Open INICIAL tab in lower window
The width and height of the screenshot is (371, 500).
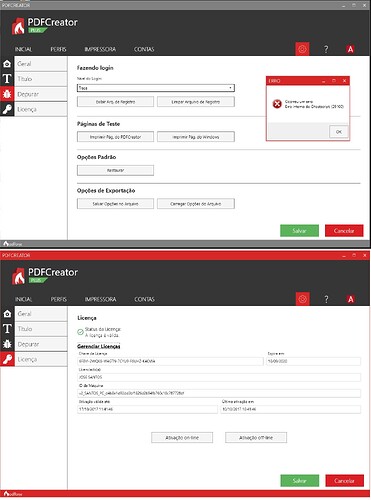(x=23, y=299)
